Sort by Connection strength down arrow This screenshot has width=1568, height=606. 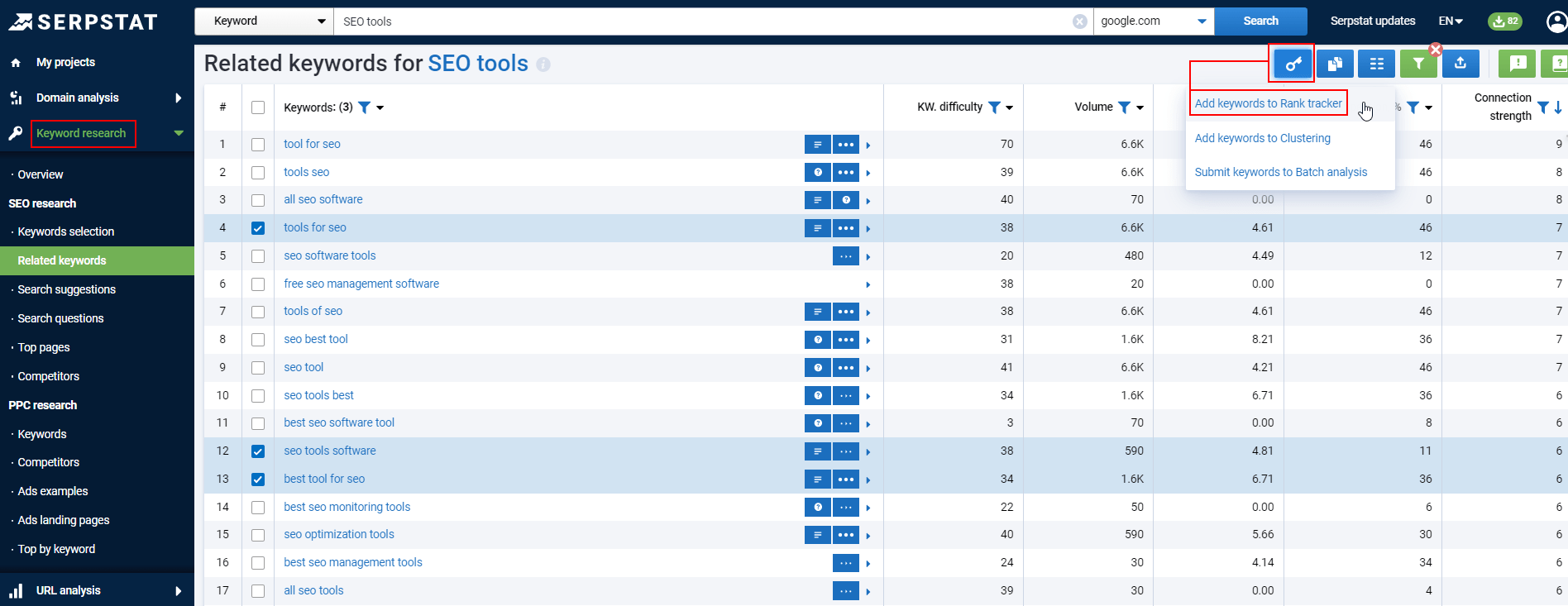1558,107
